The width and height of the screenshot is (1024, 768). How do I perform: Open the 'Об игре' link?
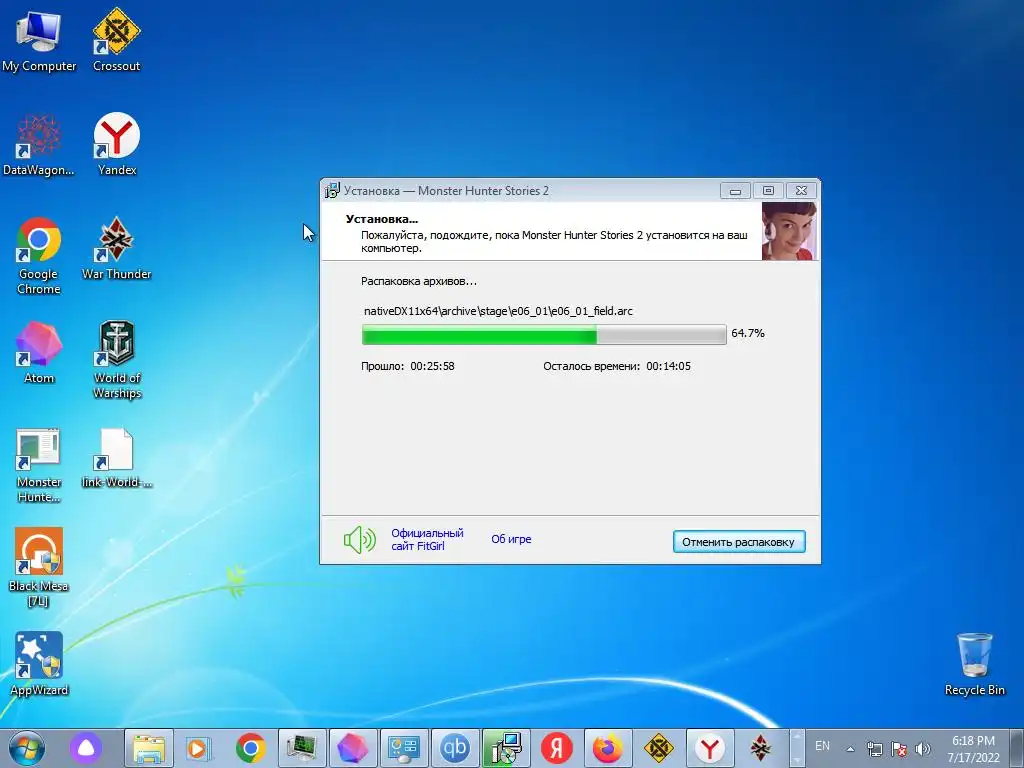coord(511,539)
